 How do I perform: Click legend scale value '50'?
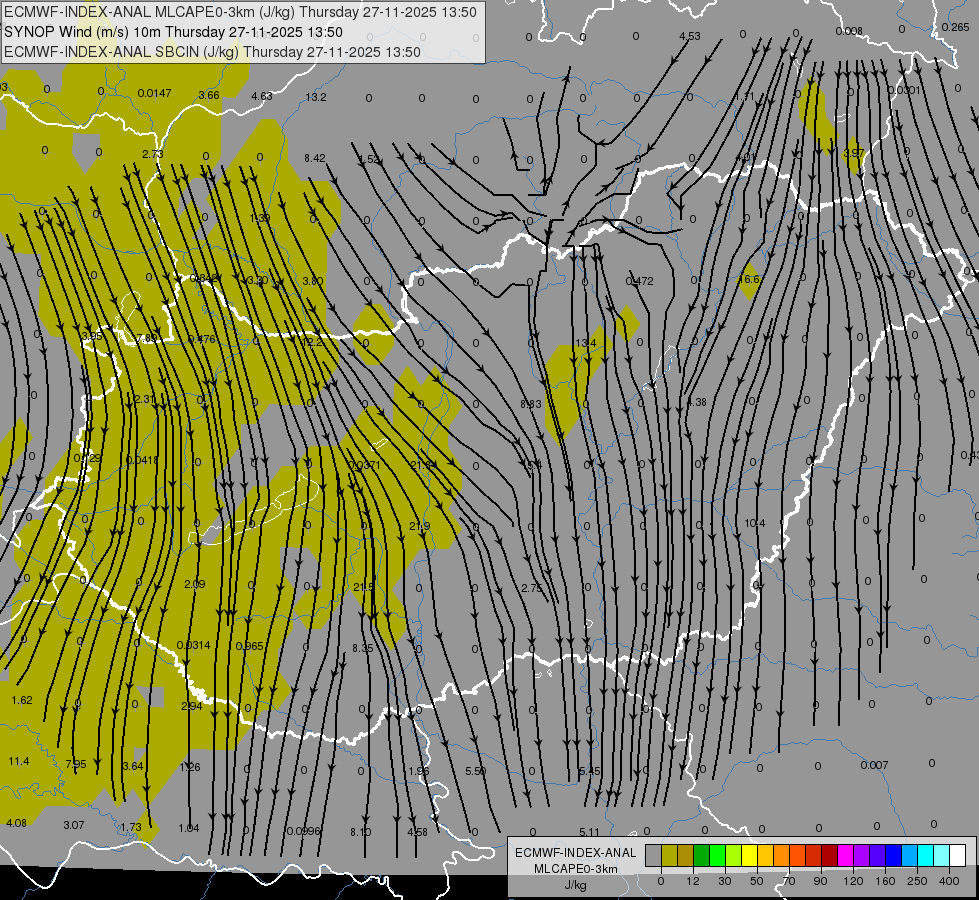point(756,881)
